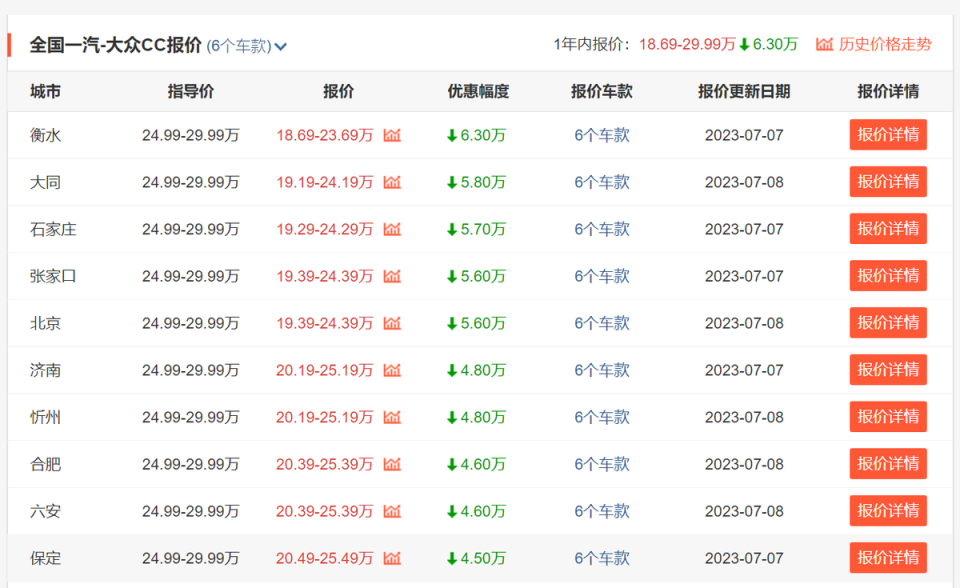Viewport: 960px width, 588px height.
Task: Open price trend chart icon for 保定
Action: (392, 558)
